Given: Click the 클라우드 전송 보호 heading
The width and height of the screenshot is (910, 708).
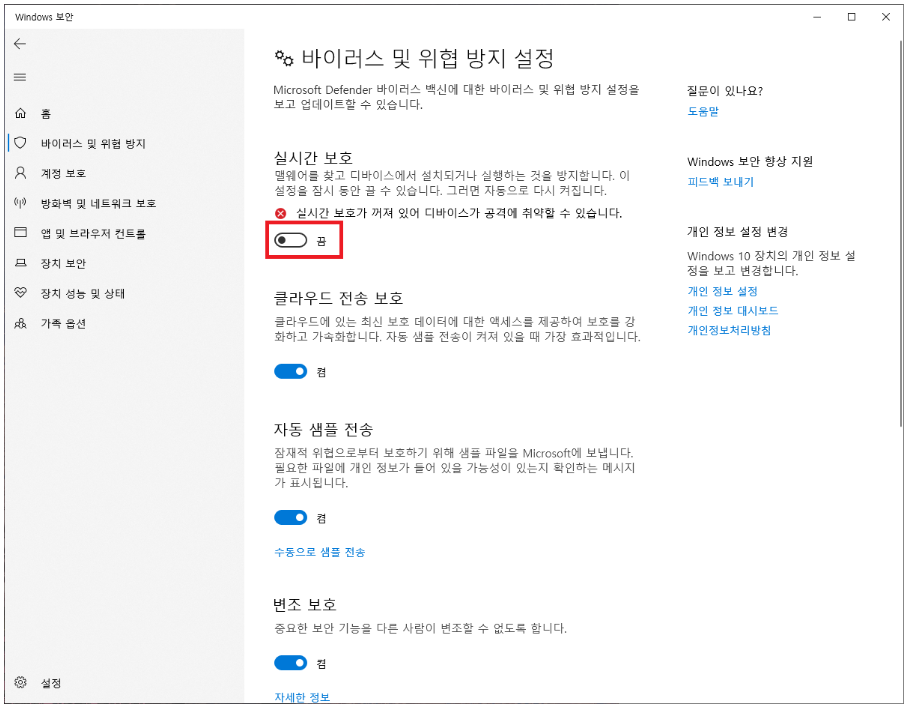Looking at the screenshot, I should point(338,298).
